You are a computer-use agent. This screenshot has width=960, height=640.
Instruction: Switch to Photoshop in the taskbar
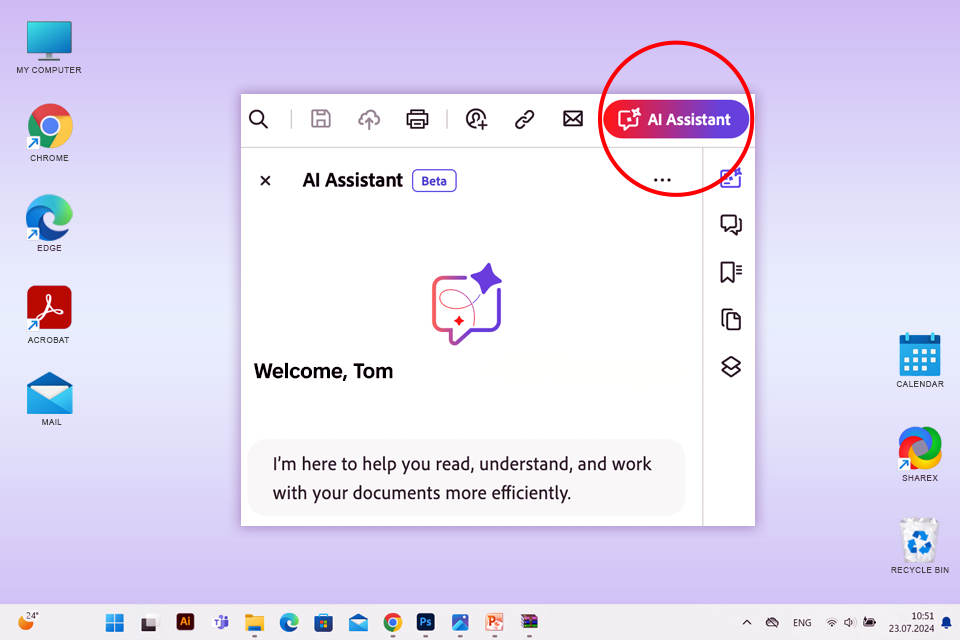pos(426,622)
